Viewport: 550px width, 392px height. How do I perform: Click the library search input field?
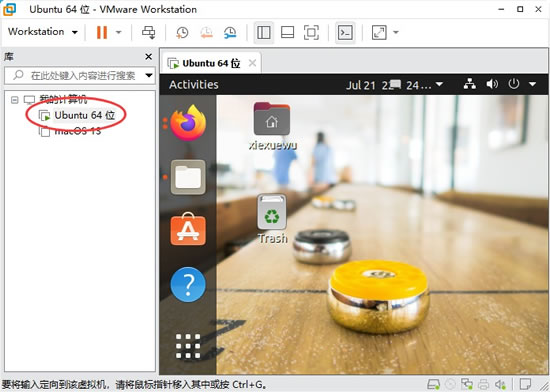pos(79,75)
